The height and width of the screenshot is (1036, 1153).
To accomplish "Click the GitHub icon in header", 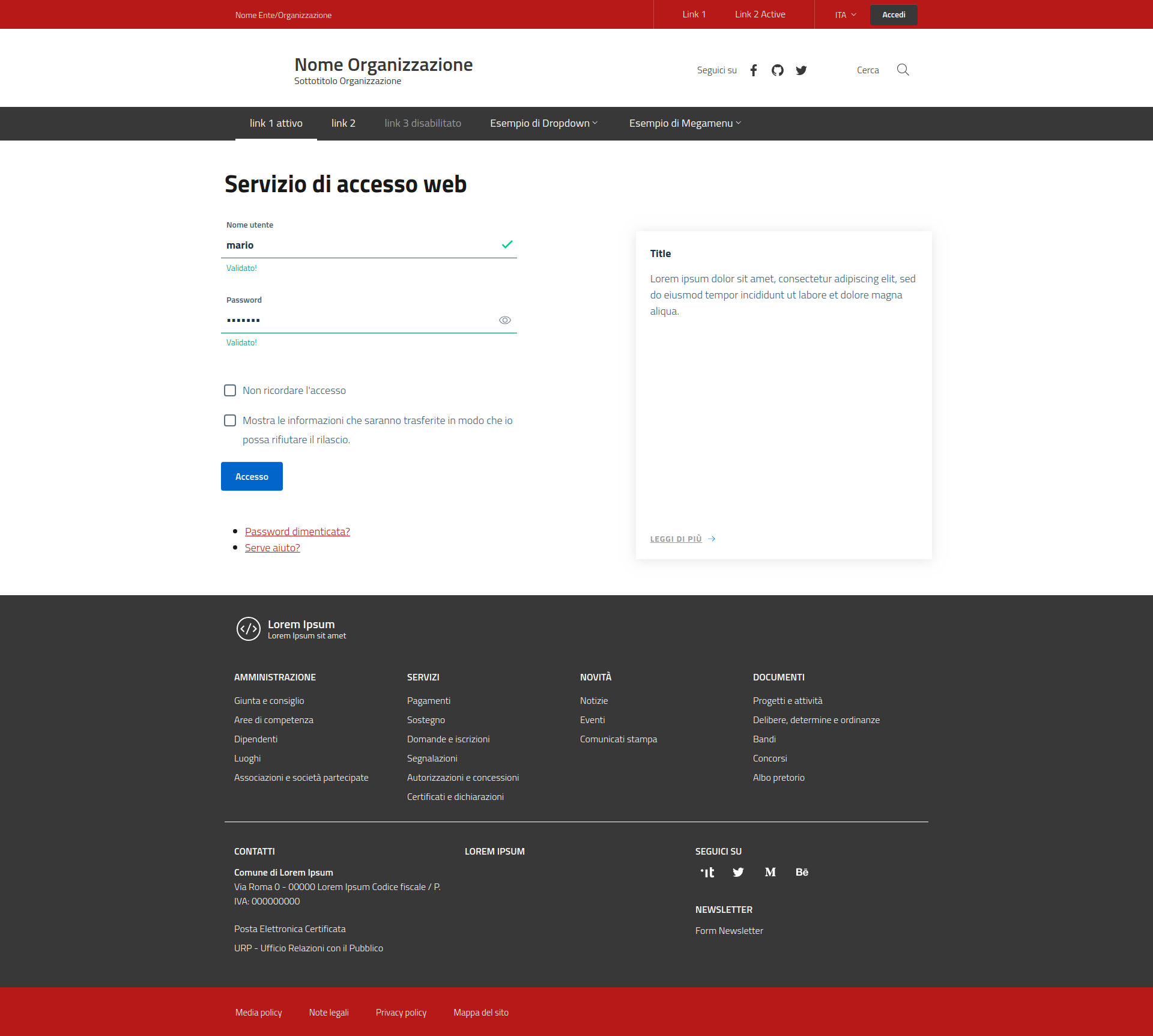I will pos(778,70).
